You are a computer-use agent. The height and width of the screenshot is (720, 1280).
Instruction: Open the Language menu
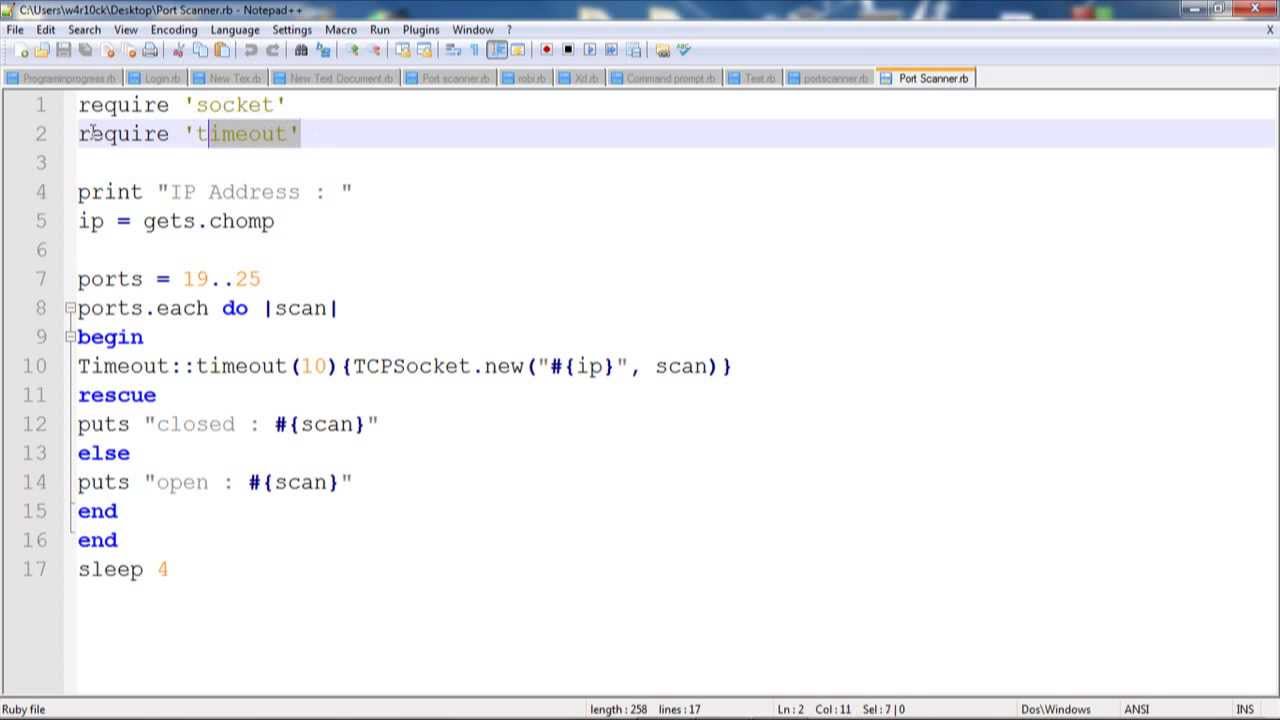point(235,30)
